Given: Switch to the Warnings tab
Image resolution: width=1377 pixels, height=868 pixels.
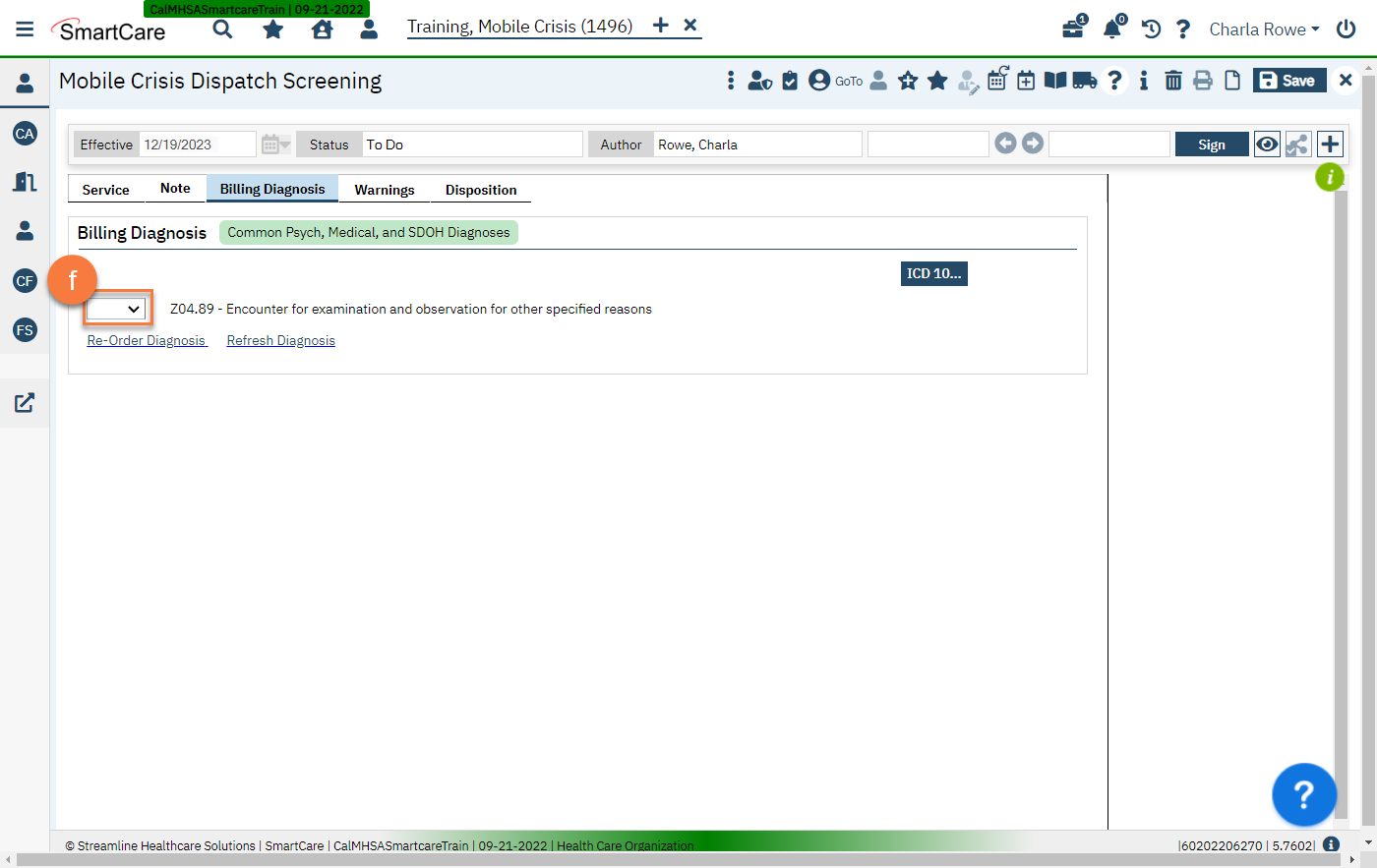Looking at the screenshot, I should (x=384, y=190).
